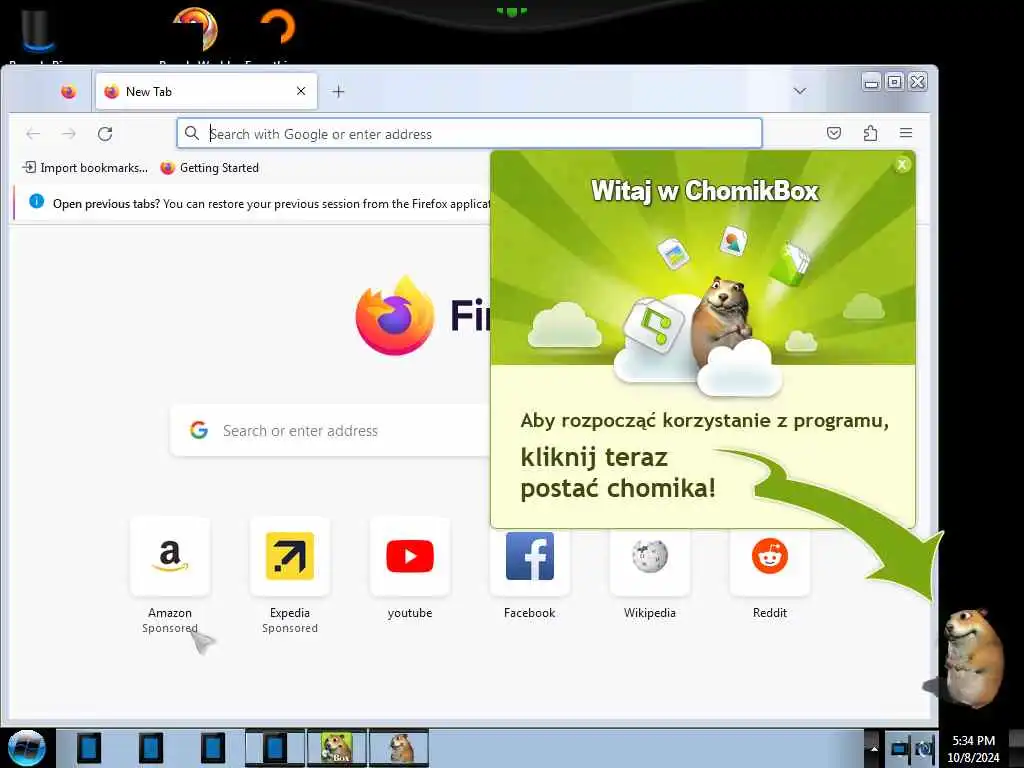Open Import bookmarks bookmark item
1024x768 pixels.
coord(86,168)
